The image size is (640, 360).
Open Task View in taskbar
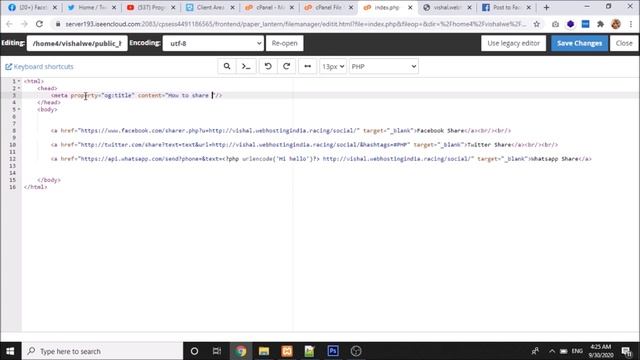pos(217,351)
